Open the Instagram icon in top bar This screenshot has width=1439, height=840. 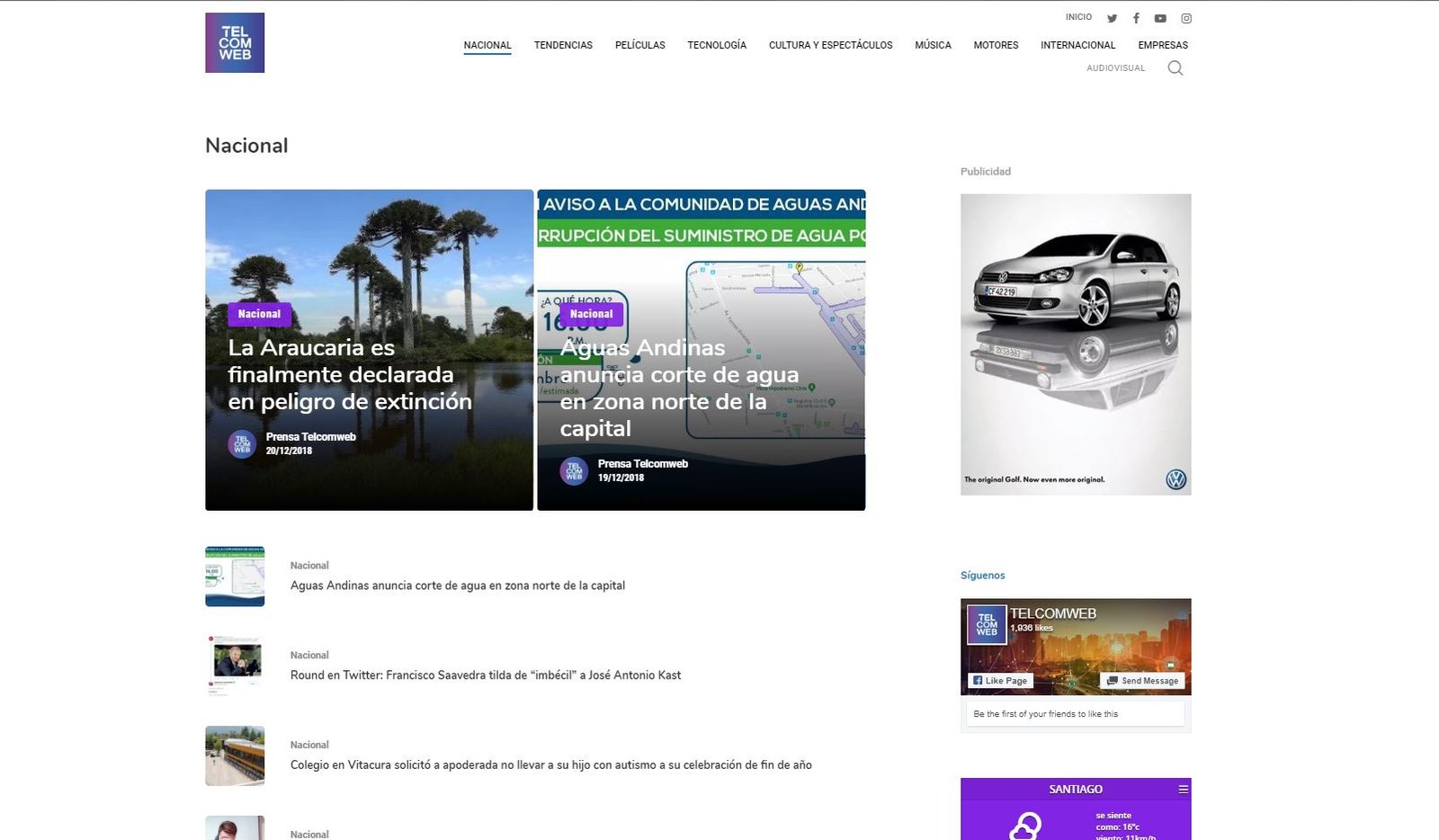[1186, 18]
